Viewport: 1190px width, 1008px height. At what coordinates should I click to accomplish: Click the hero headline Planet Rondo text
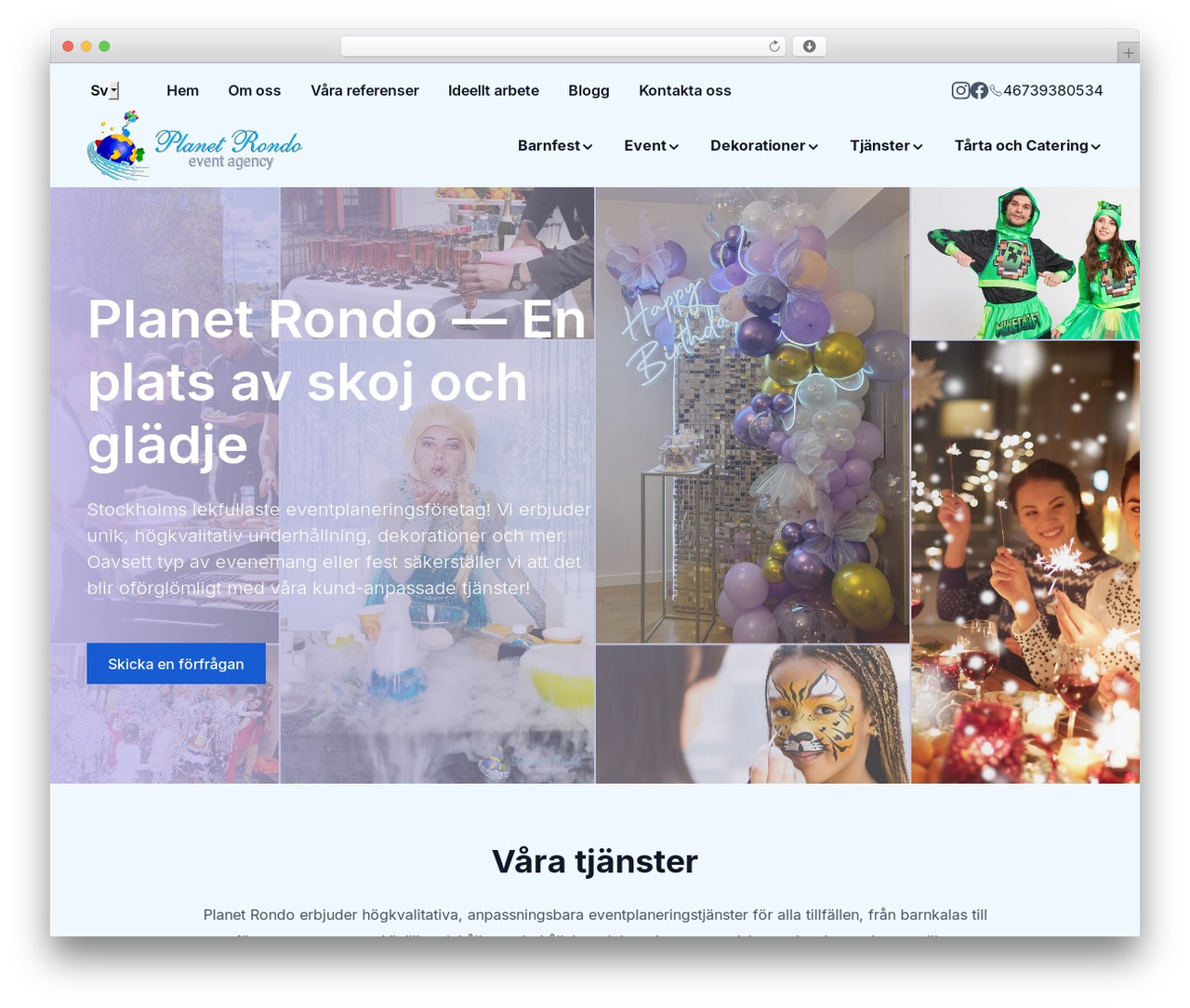[x=337, y=382]
